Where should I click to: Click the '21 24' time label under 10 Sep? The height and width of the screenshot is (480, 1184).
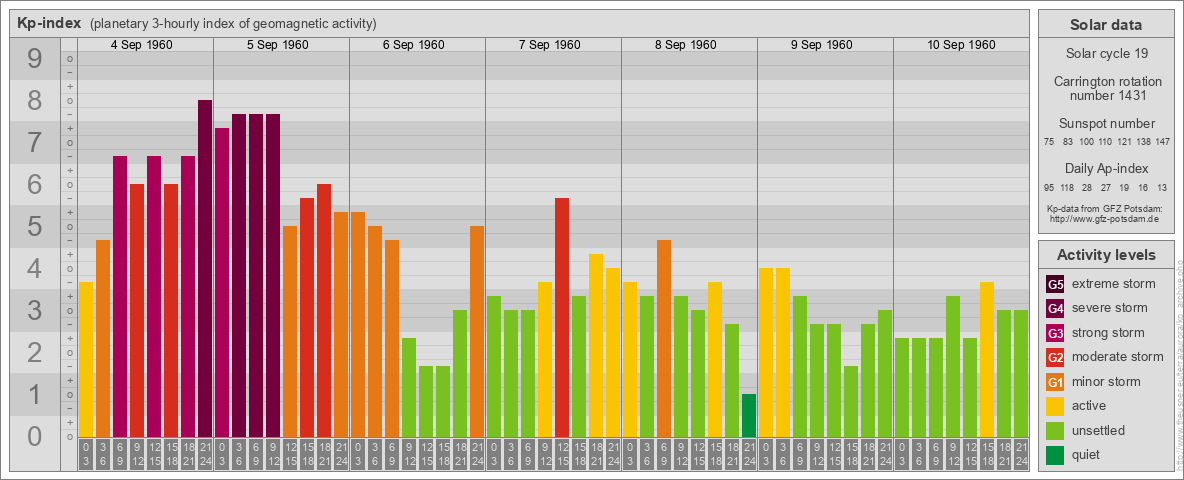pos(1020,455)
